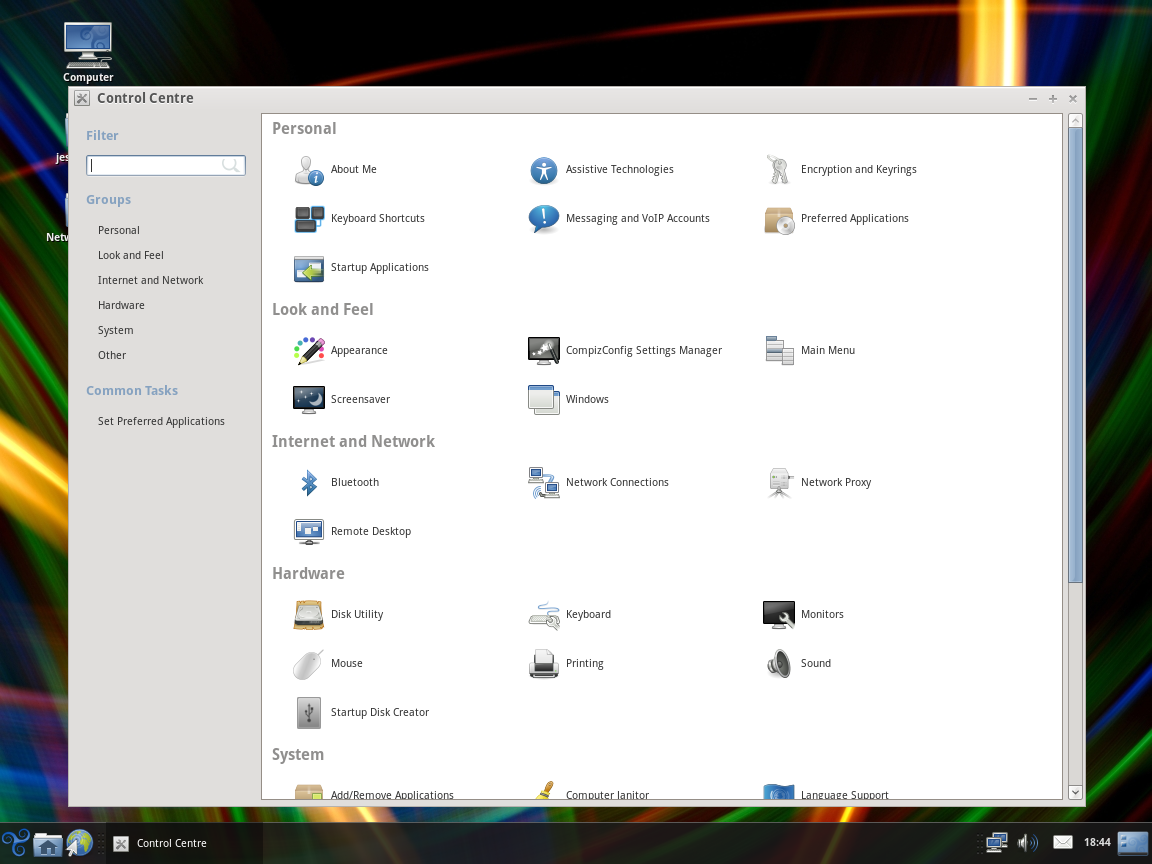Select the Hardware group in sidebar

pyautogui.click(x=121, y=305)
